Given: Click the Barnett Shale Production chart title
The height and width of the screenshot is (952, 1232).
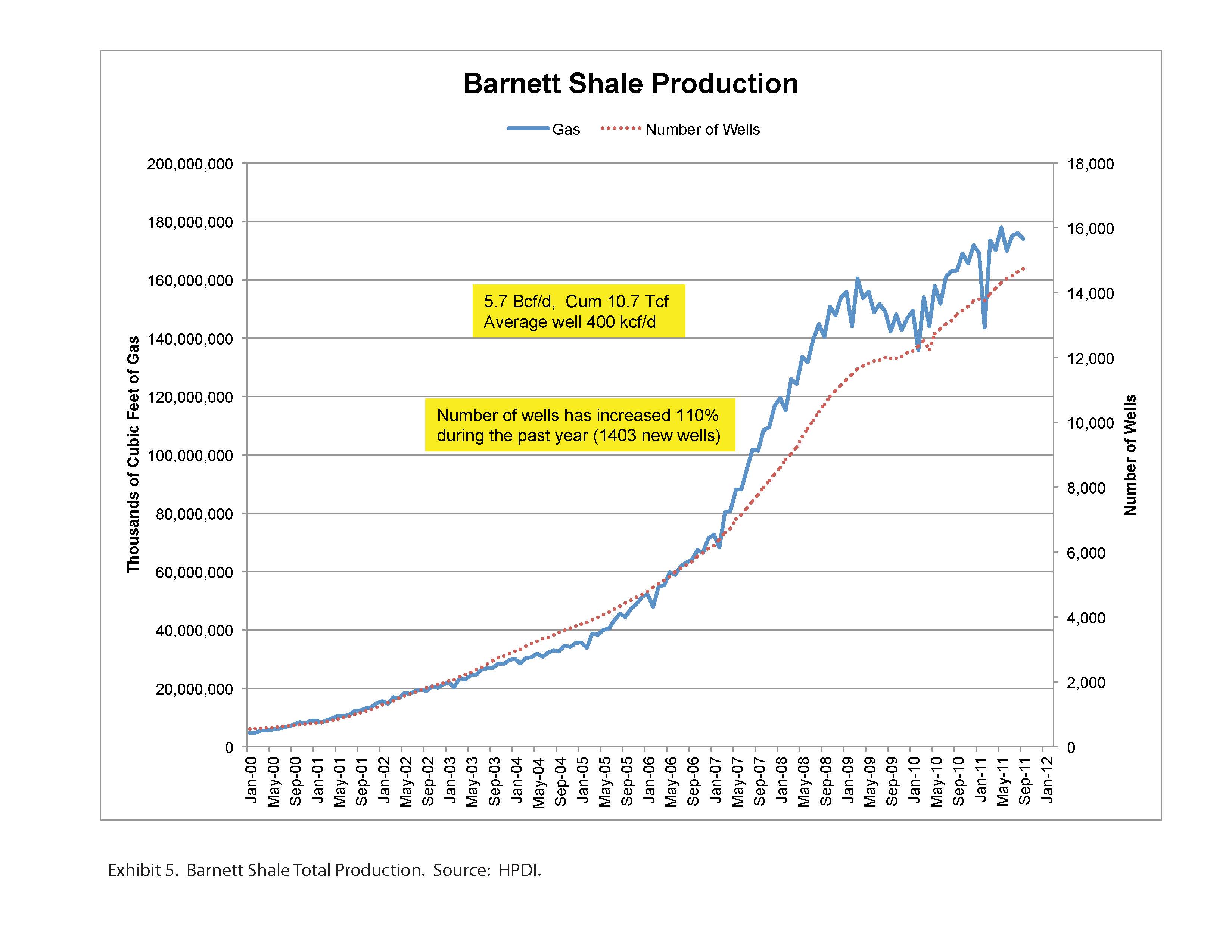Looking at the screenshot, I should 630,84.
